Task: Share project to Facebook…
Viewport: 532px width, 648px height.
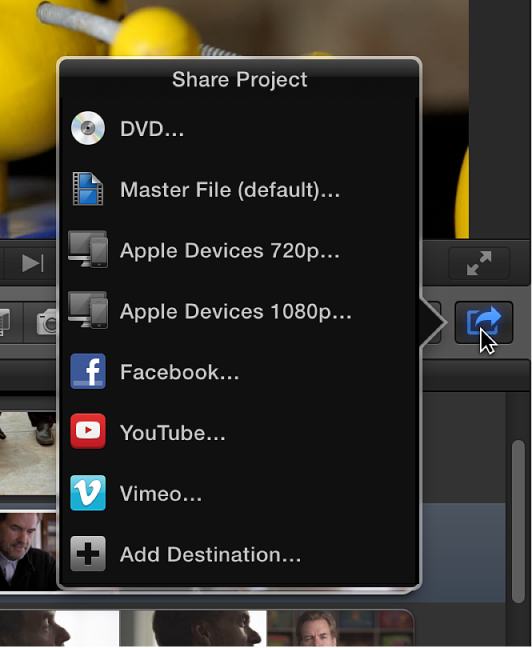Action: (x=239, y=372)
